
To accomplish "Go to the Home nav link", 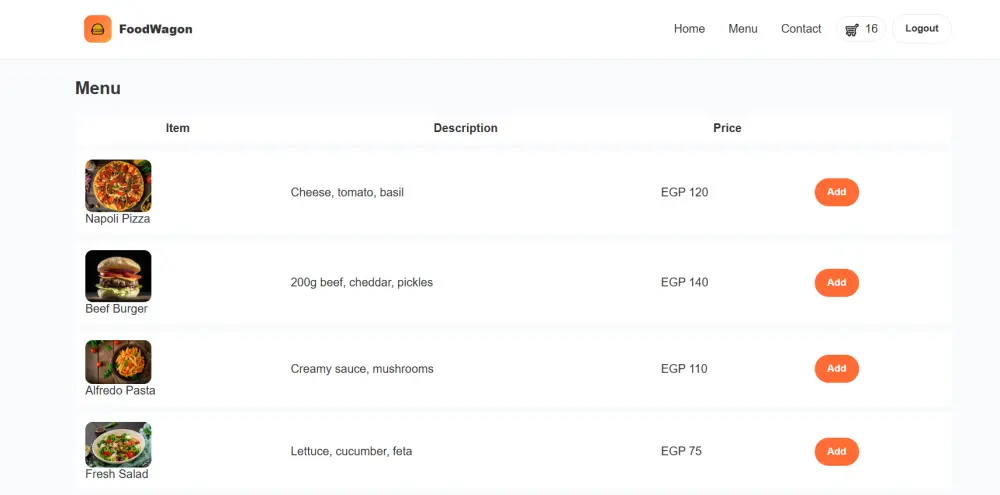I will coord(689,29).
